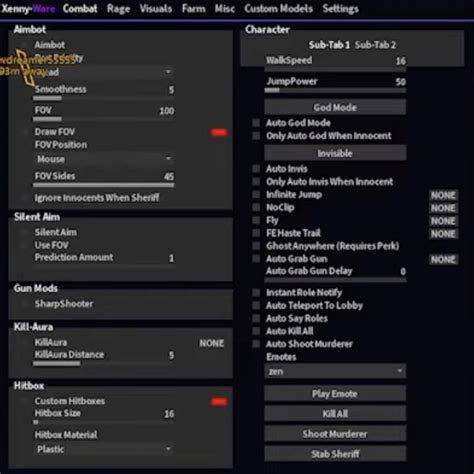Enable the SharpShooter gun mod

pyautogui.click(x=24, y=304)
